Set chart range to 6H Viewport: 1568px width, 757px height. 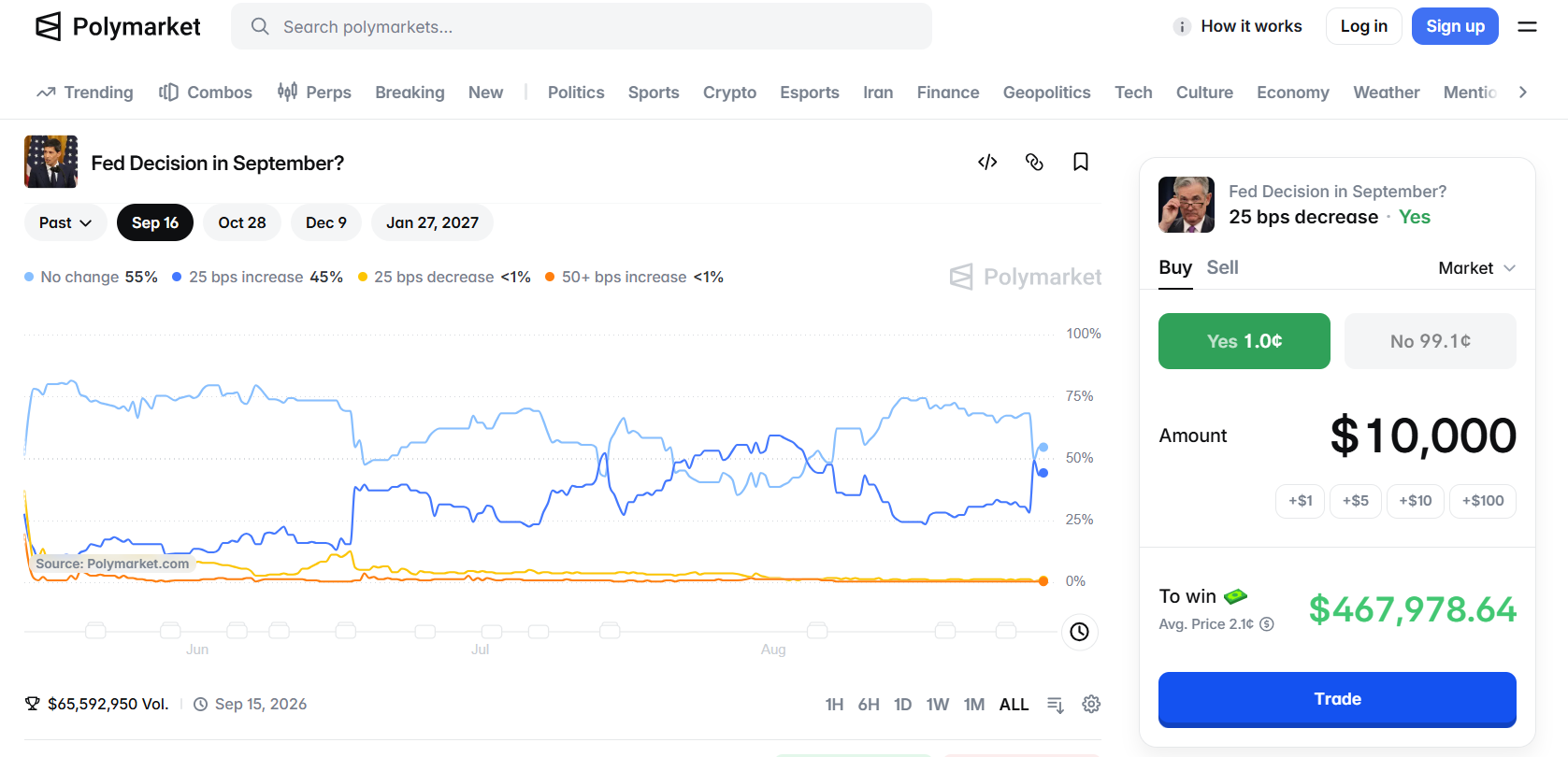869,705
